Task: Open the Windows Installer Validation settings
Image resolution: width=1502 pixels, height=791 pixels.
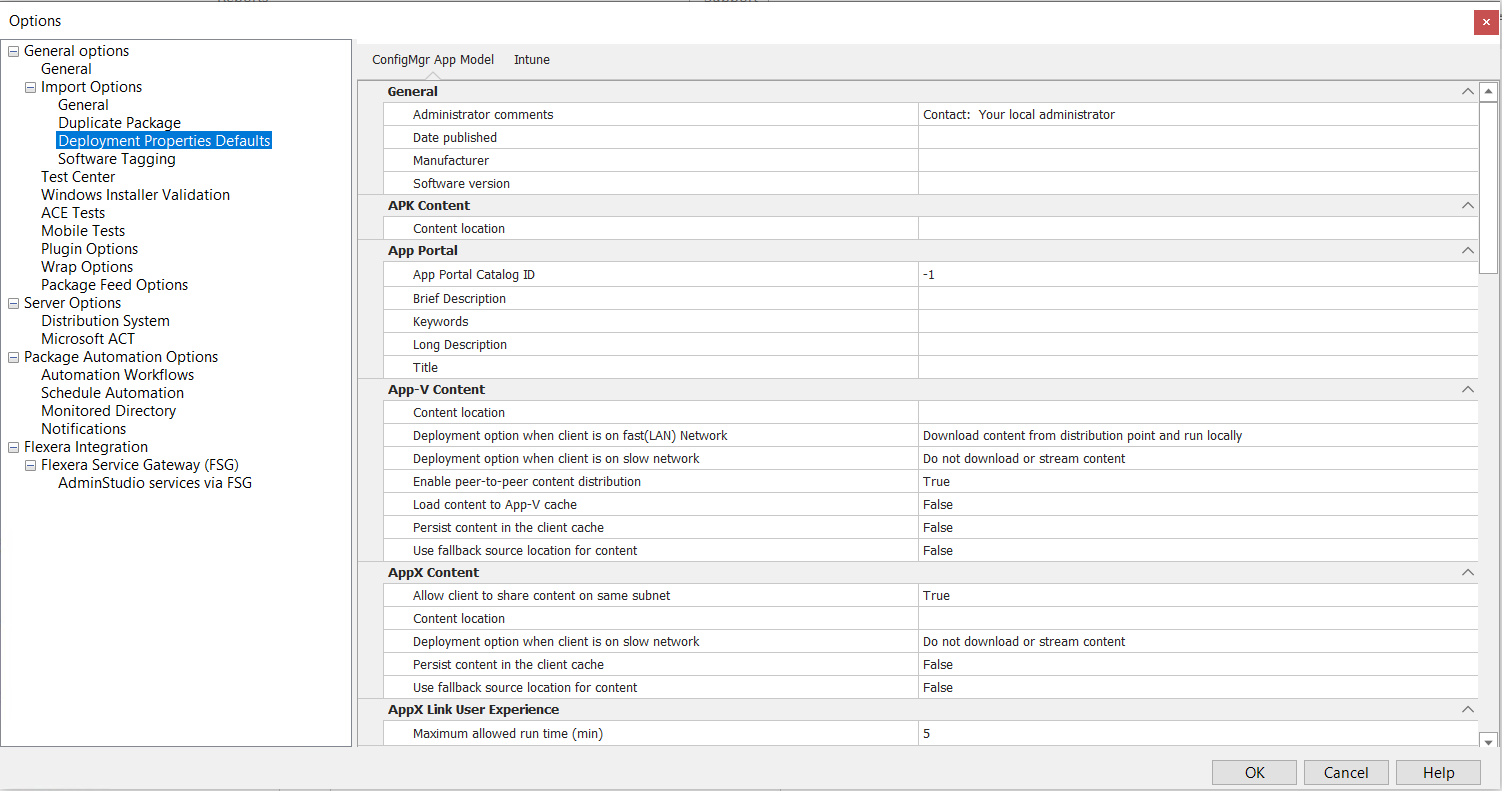Action: 135,194
